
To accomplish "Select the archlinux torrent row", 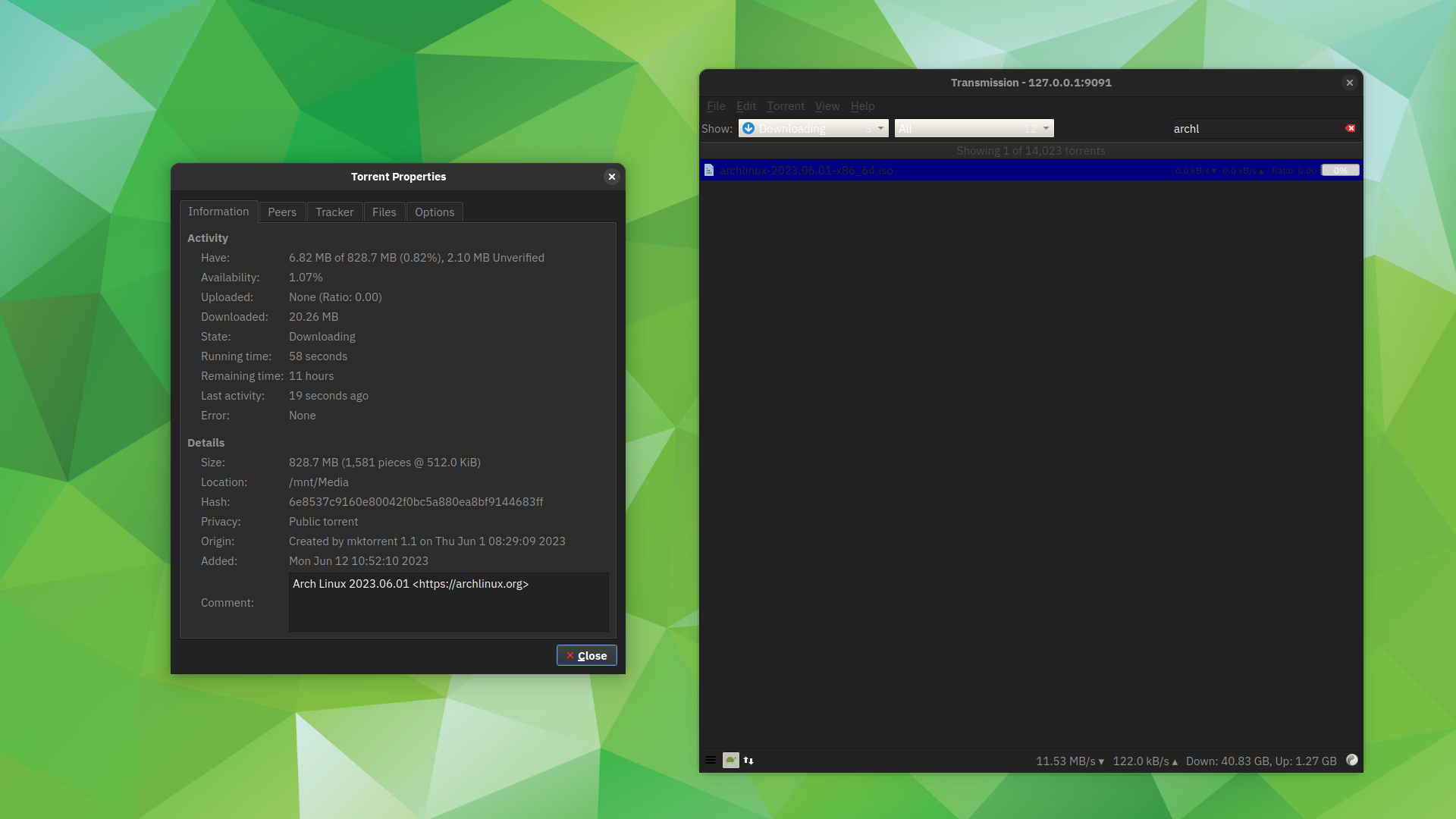I will point(986,170).
